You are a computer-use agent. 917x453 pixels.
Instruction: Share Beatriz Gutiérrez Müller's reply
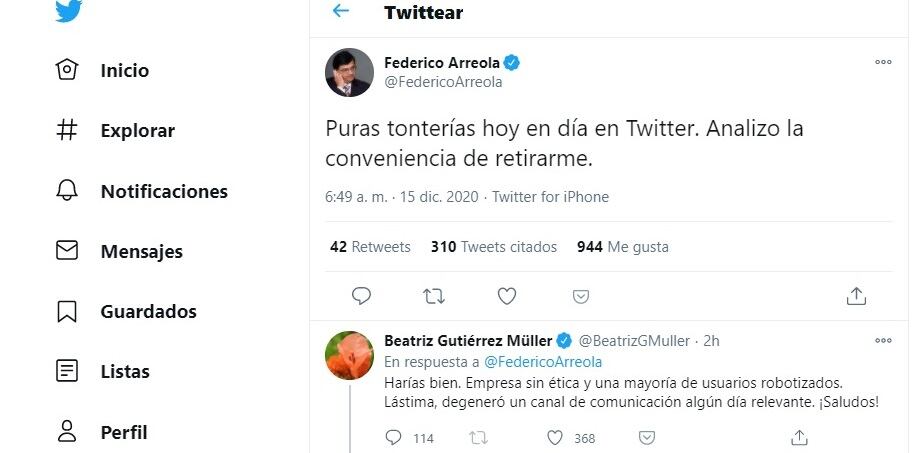point(799,437)
